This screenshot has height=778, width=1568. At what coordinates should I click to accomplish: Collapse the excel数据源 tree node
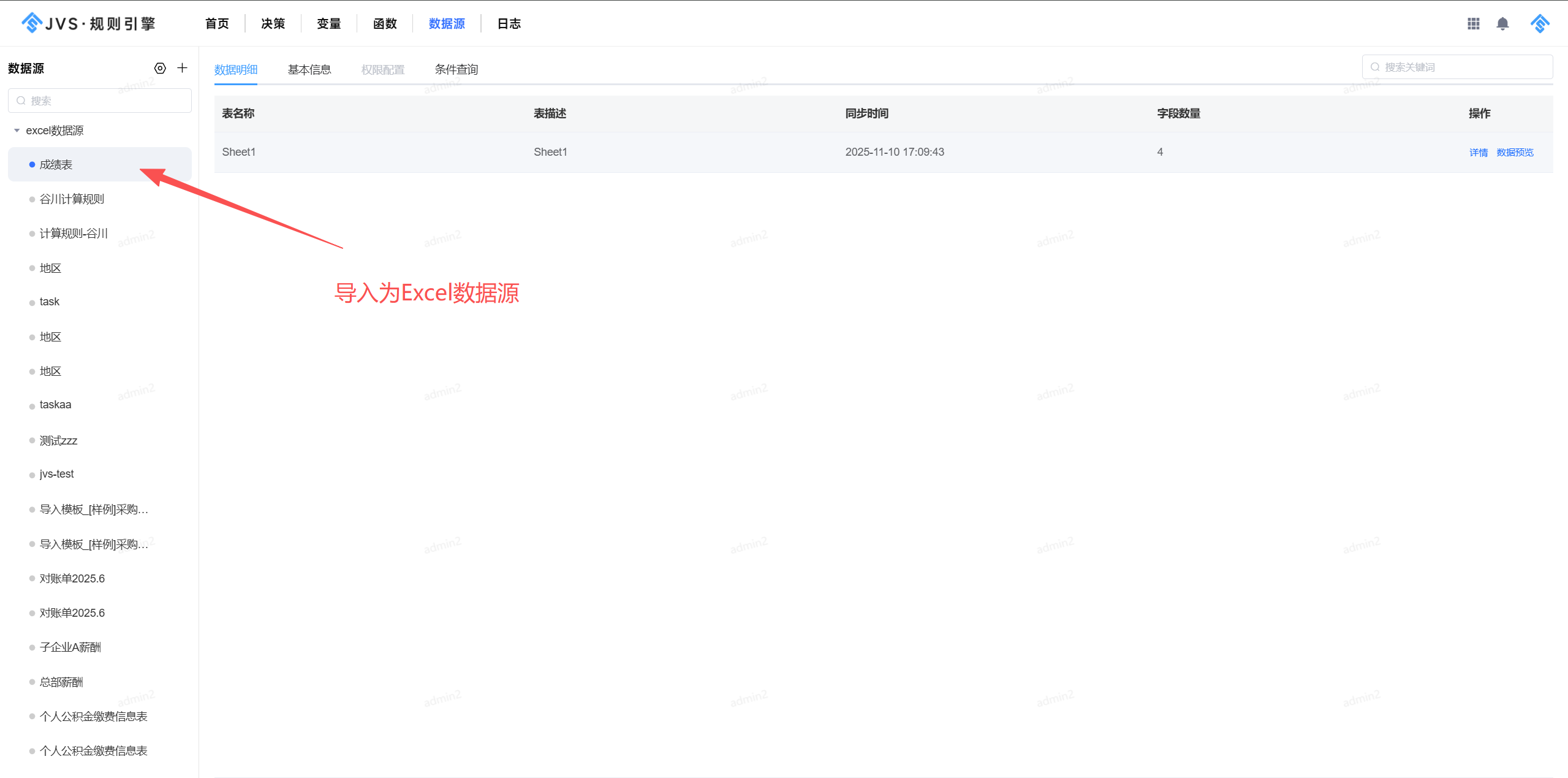tap(17, 130)
